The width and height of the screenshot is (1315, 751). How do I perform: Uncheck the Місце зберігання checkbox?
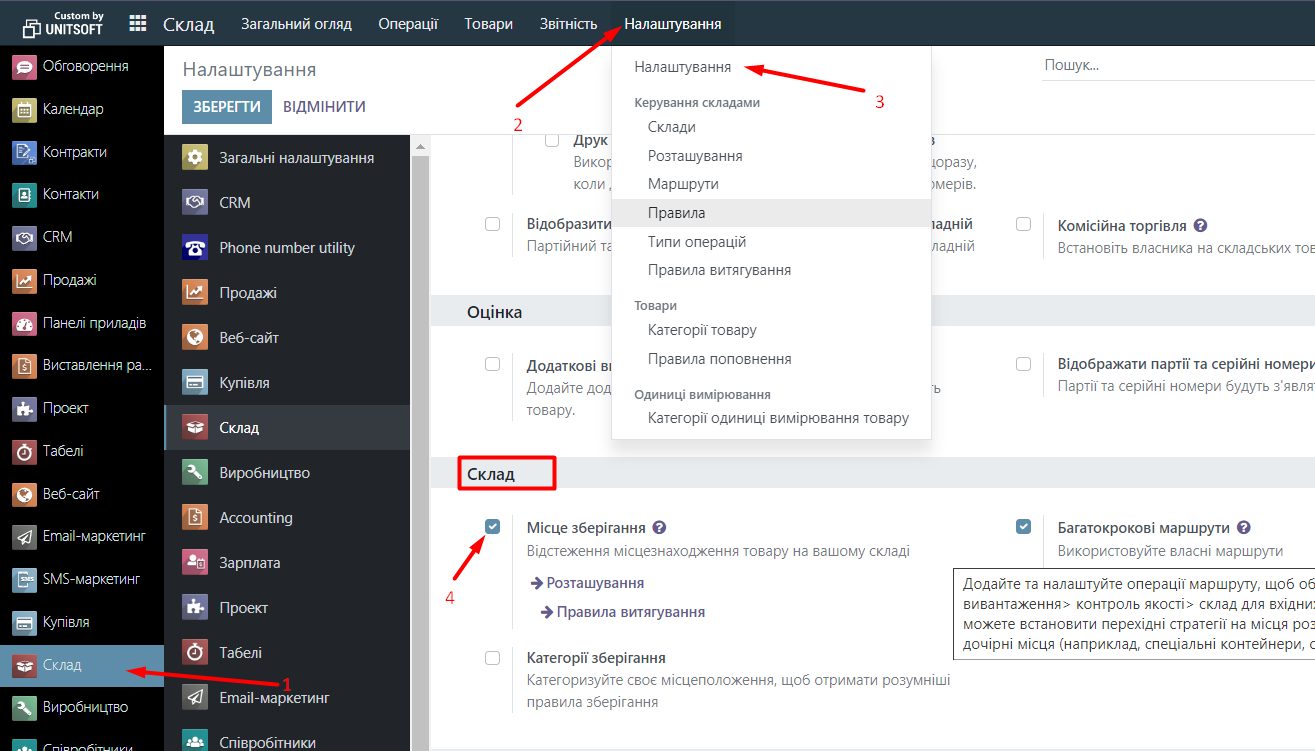point(492,526)
